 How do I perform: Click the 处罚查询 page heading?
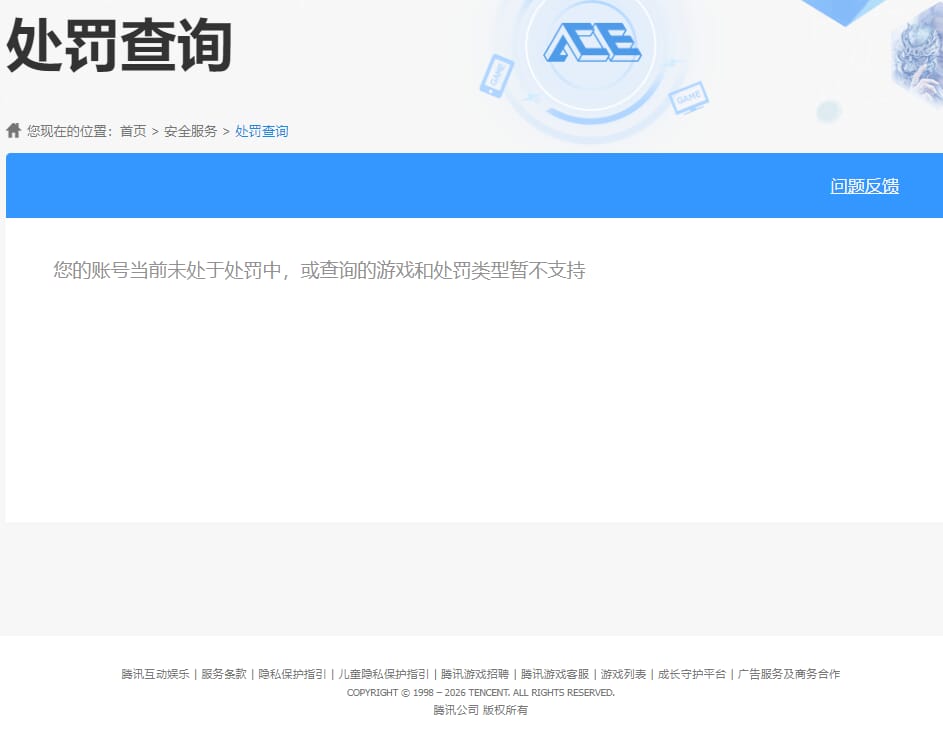[x=118, y=45]
